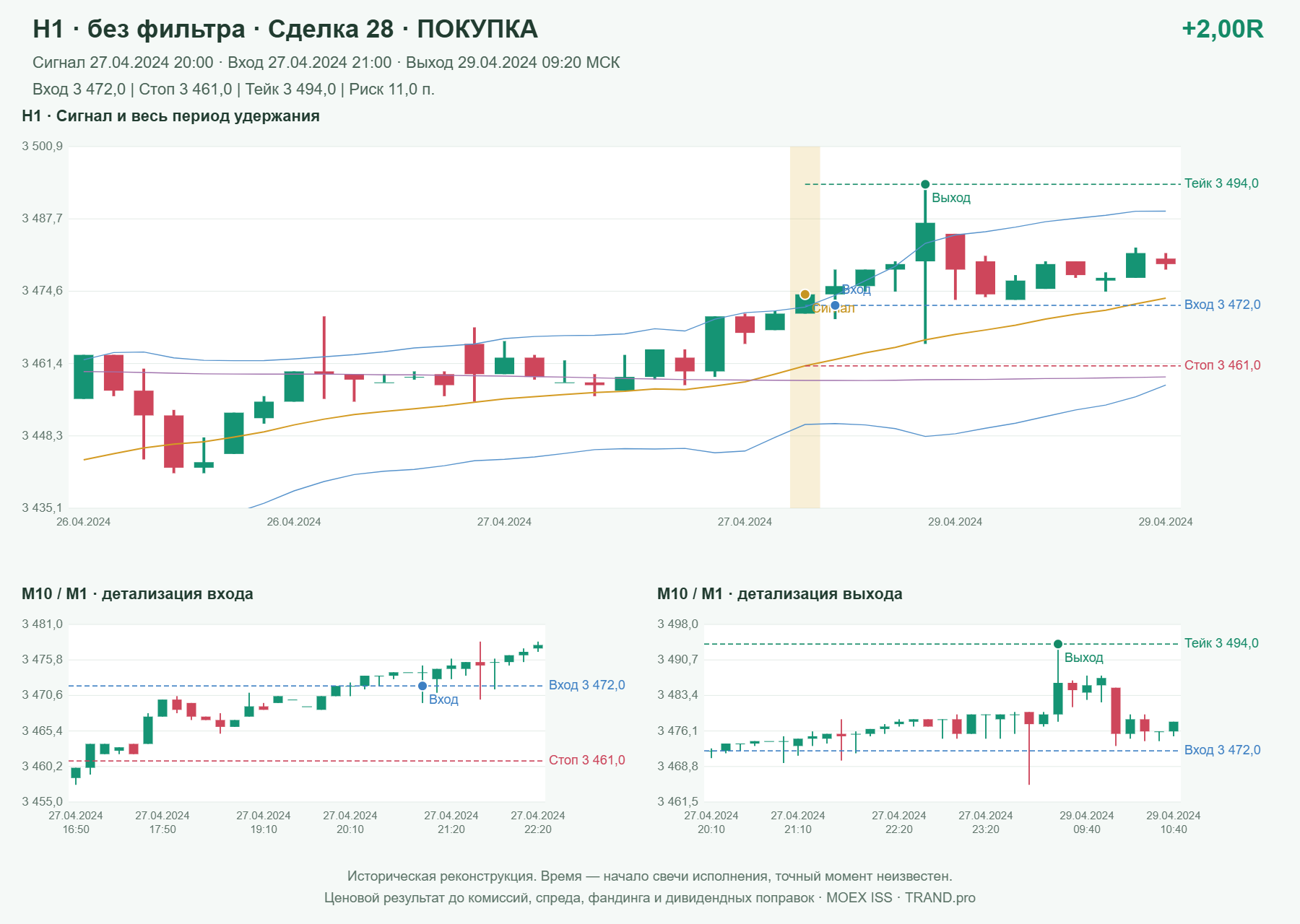Click 'Вход 3 472,0' label in entry detail chart

point(586,685)
